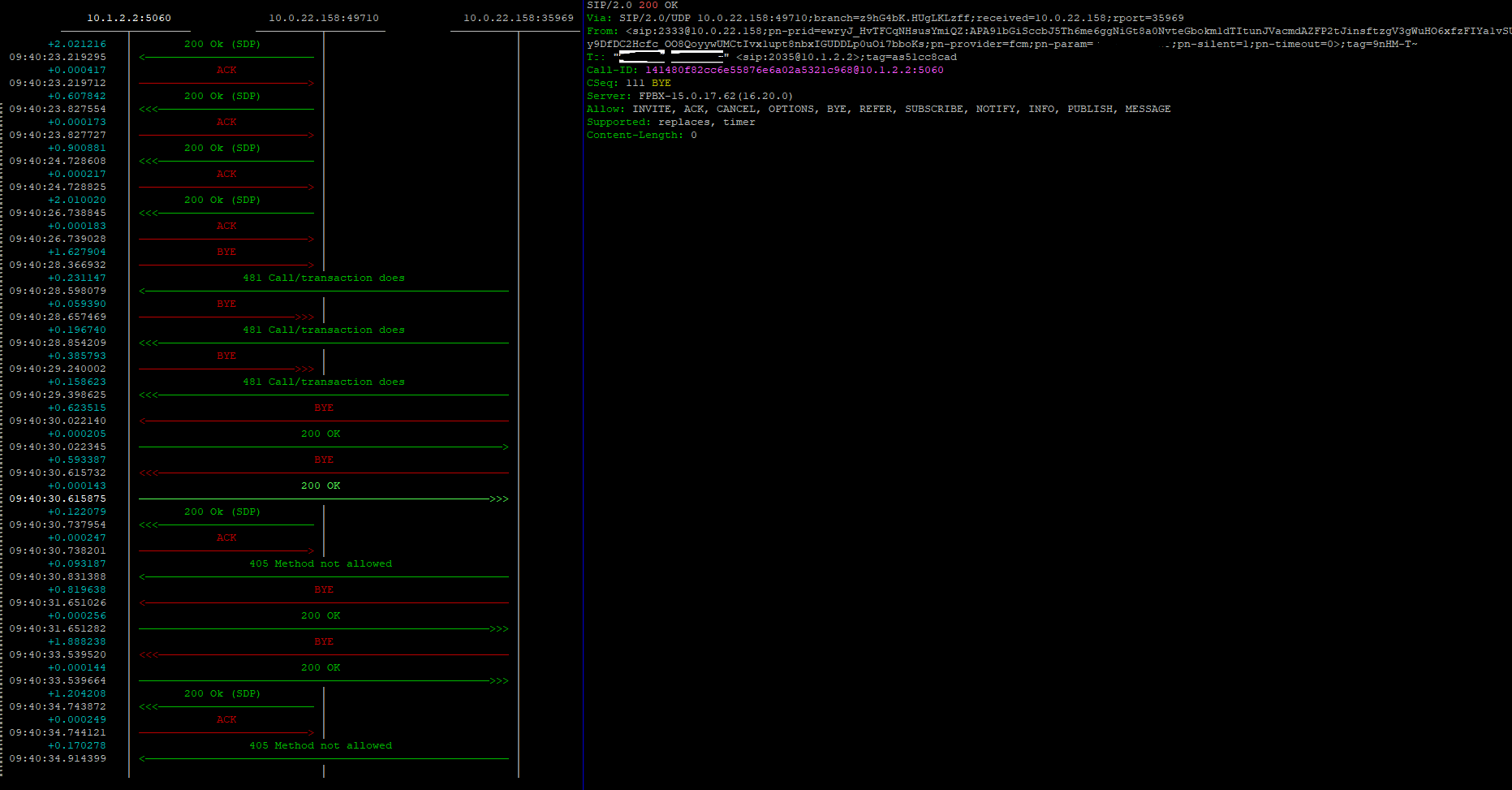Select the first 200 Ok (SDP) message
The height and width of the screenshot is (790, 1512).
222,44
